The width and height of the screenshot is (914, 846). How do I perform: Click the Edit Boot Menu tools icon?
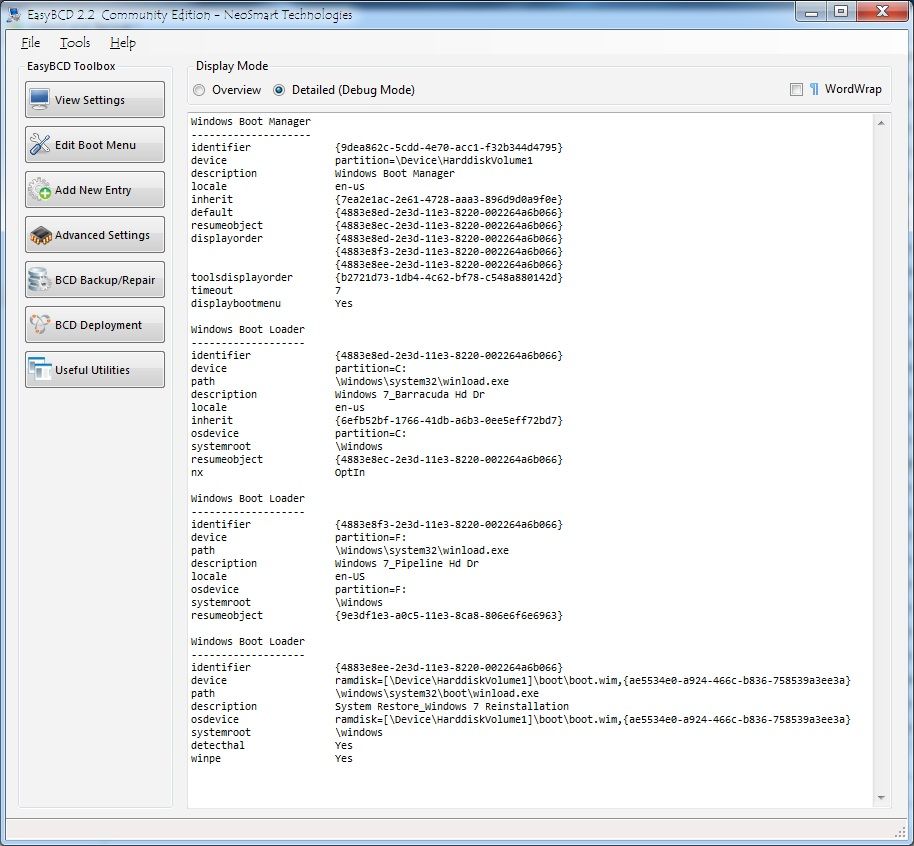click(40, 144)
